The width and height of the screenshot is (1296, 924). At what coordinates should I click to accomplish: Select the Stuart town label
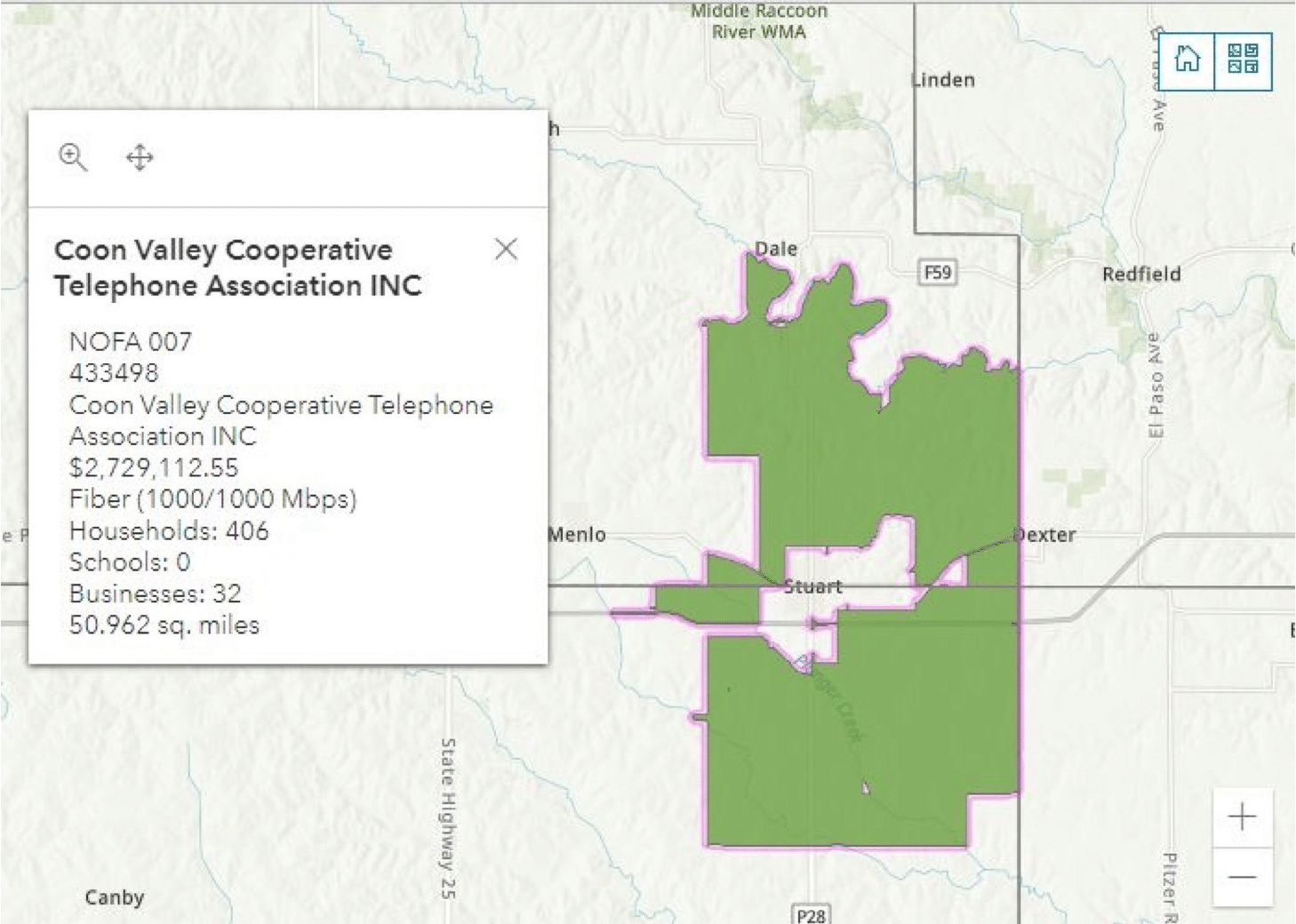click(x=812, y=586)
